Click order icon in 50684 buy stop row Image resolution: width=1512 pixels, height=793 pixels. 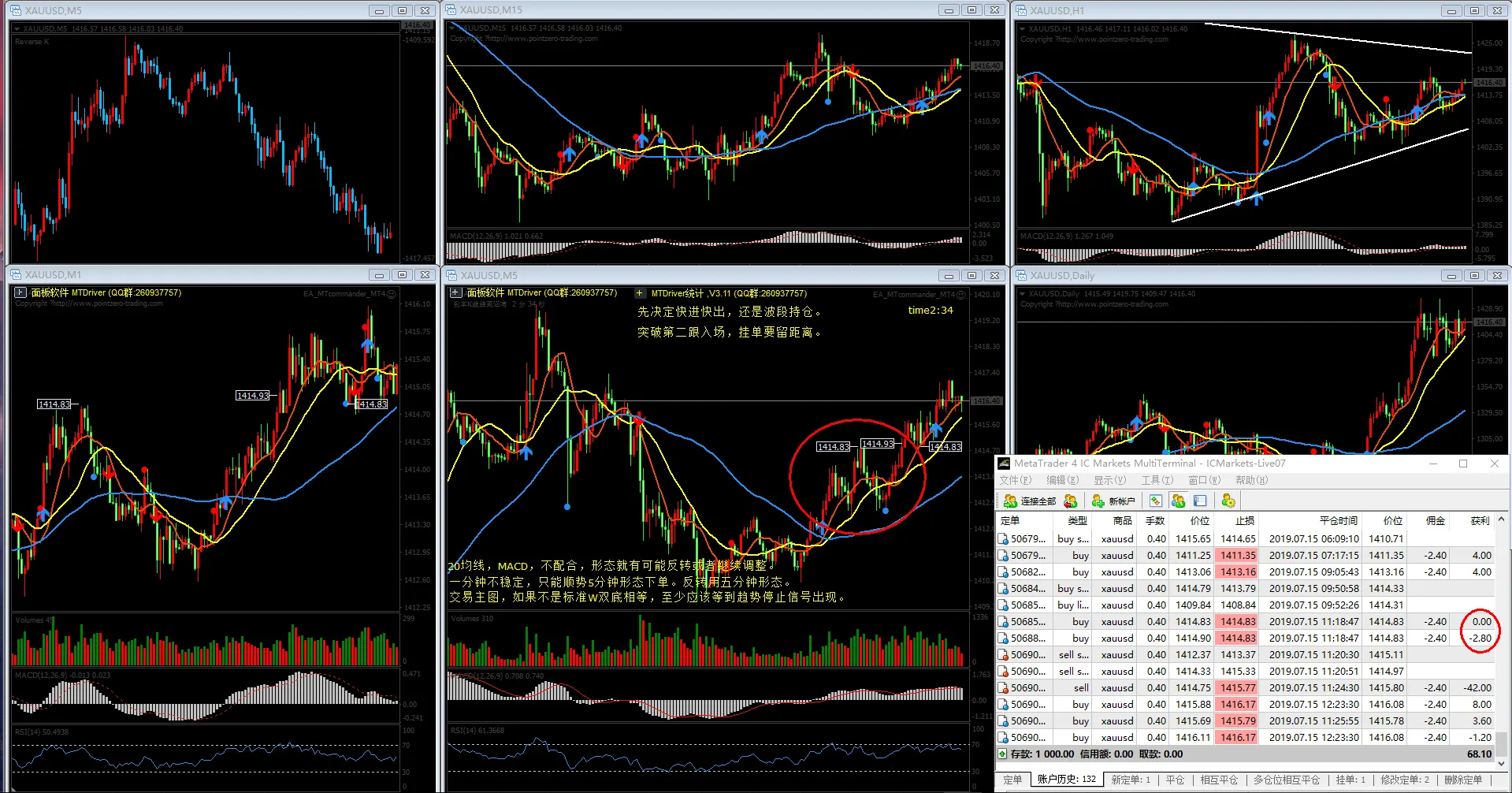[x=1003, y=589]
